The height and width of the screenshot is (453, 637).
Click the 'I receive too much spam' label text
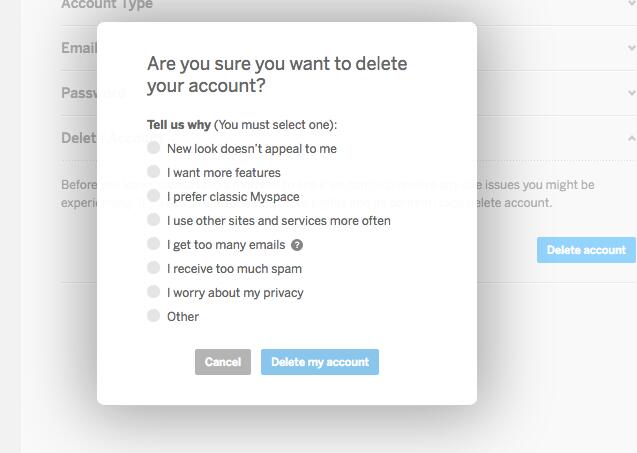234,269
